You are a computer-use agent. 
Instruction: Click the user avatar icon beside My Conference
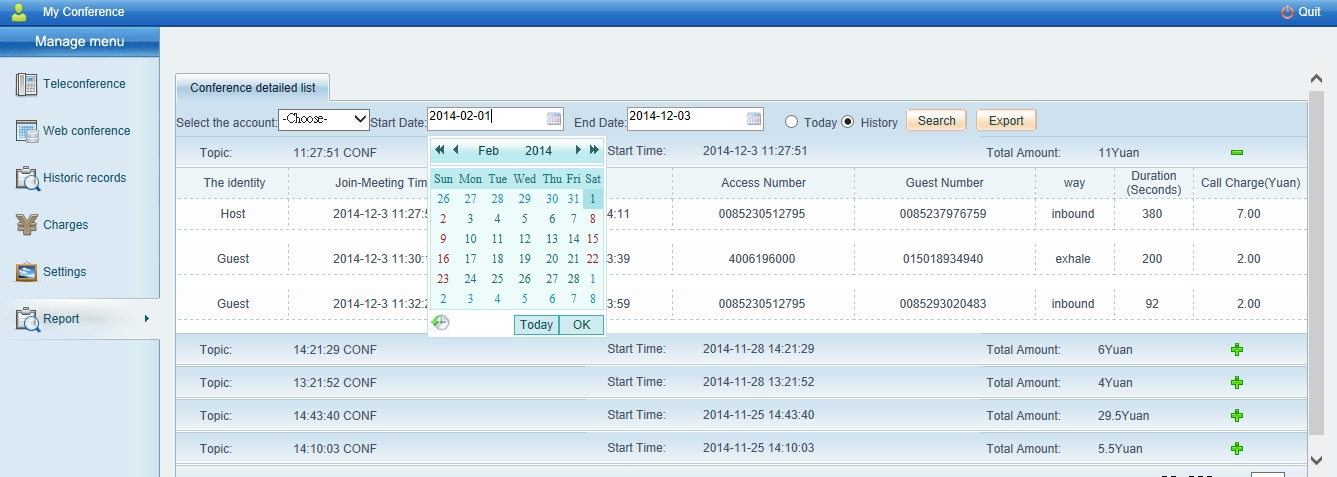[x=19, y=12]
